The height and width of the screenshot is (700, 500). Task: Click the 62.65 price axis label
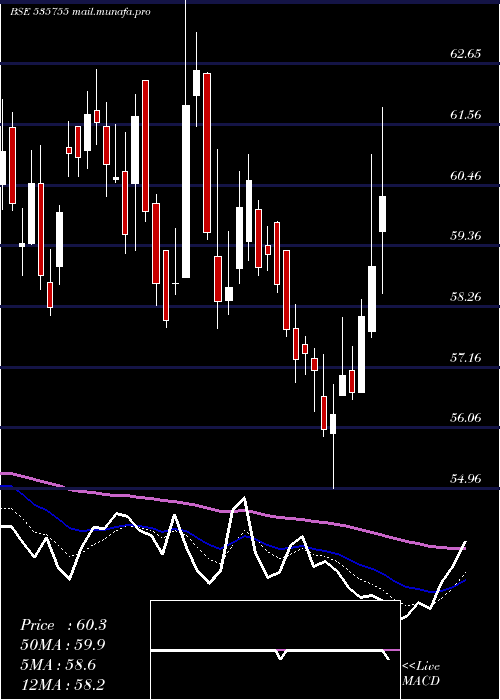click(x=466, y=54)
